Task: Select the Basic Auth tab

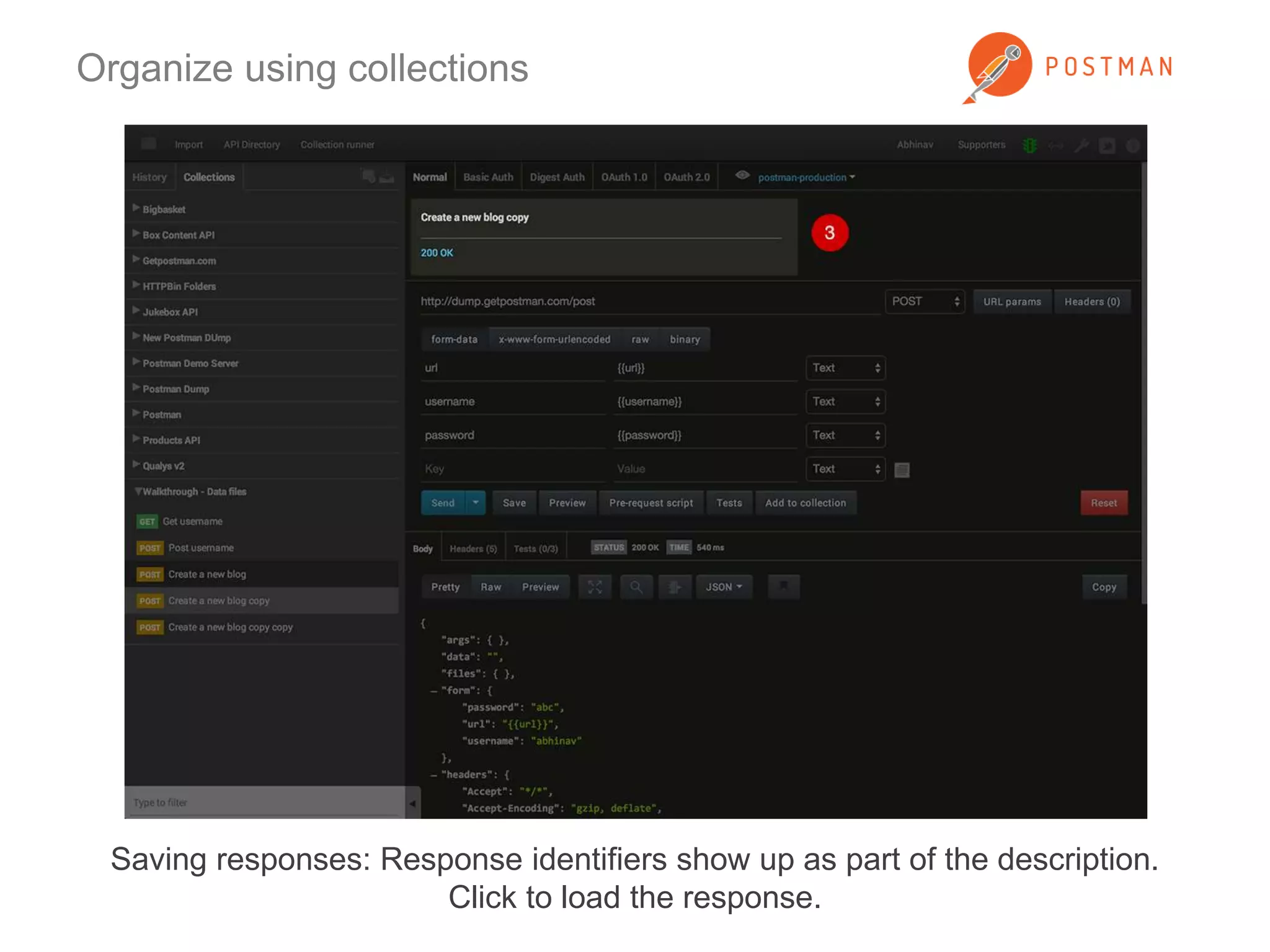Action: click(488, 177)
